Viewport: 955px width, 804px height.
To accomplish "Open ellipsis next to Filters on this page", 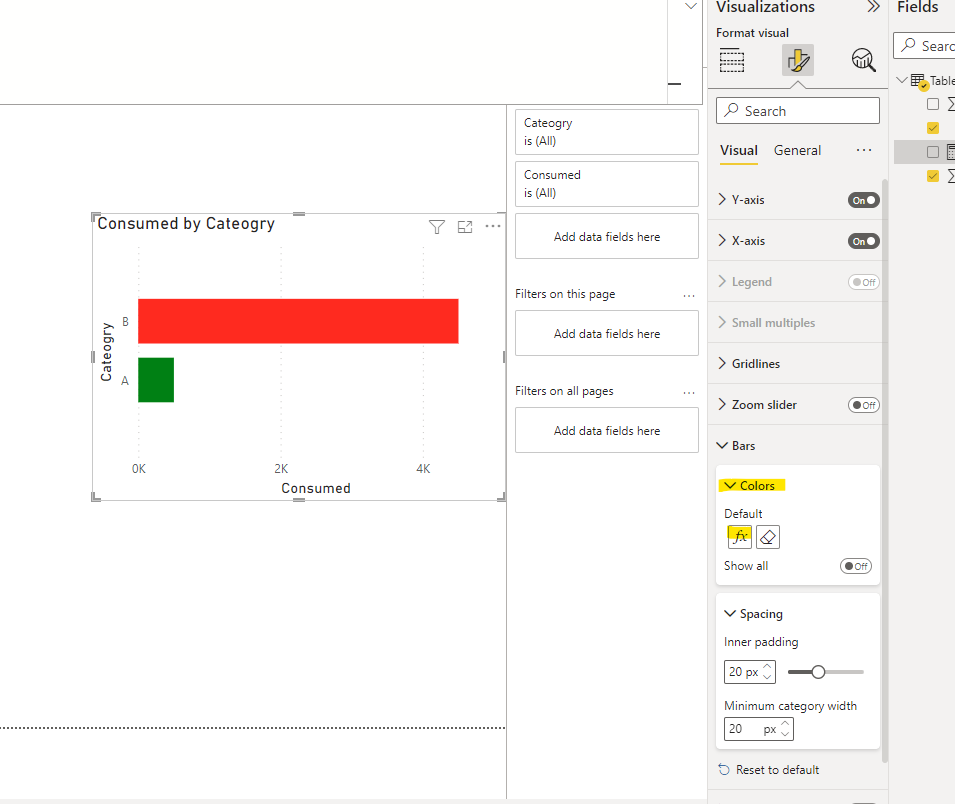I will (689, 295).
